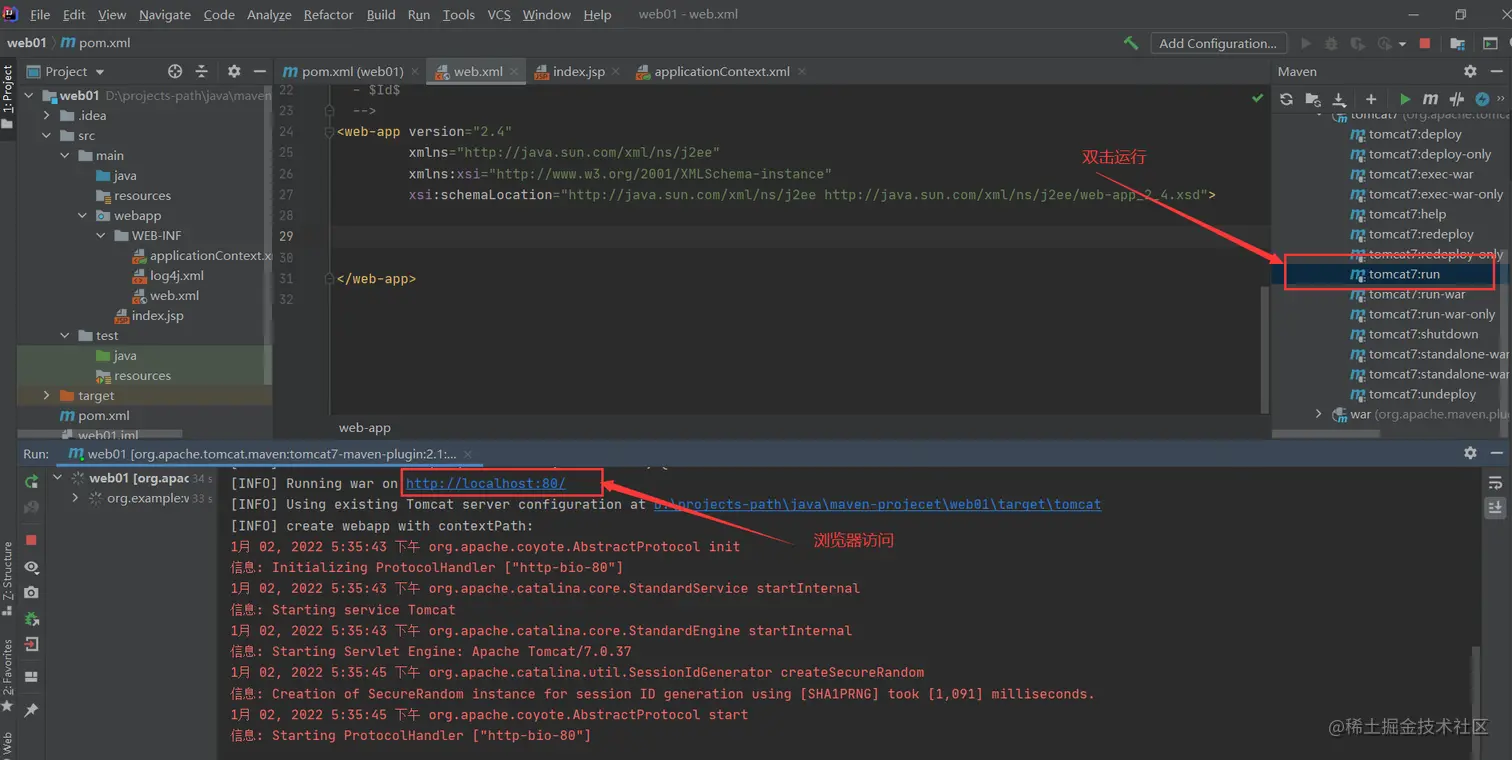Open the VCS menu
Image resolution: width=1512 pixels, height=760 pixels.
pyautogui.click(x=499, y=15)
